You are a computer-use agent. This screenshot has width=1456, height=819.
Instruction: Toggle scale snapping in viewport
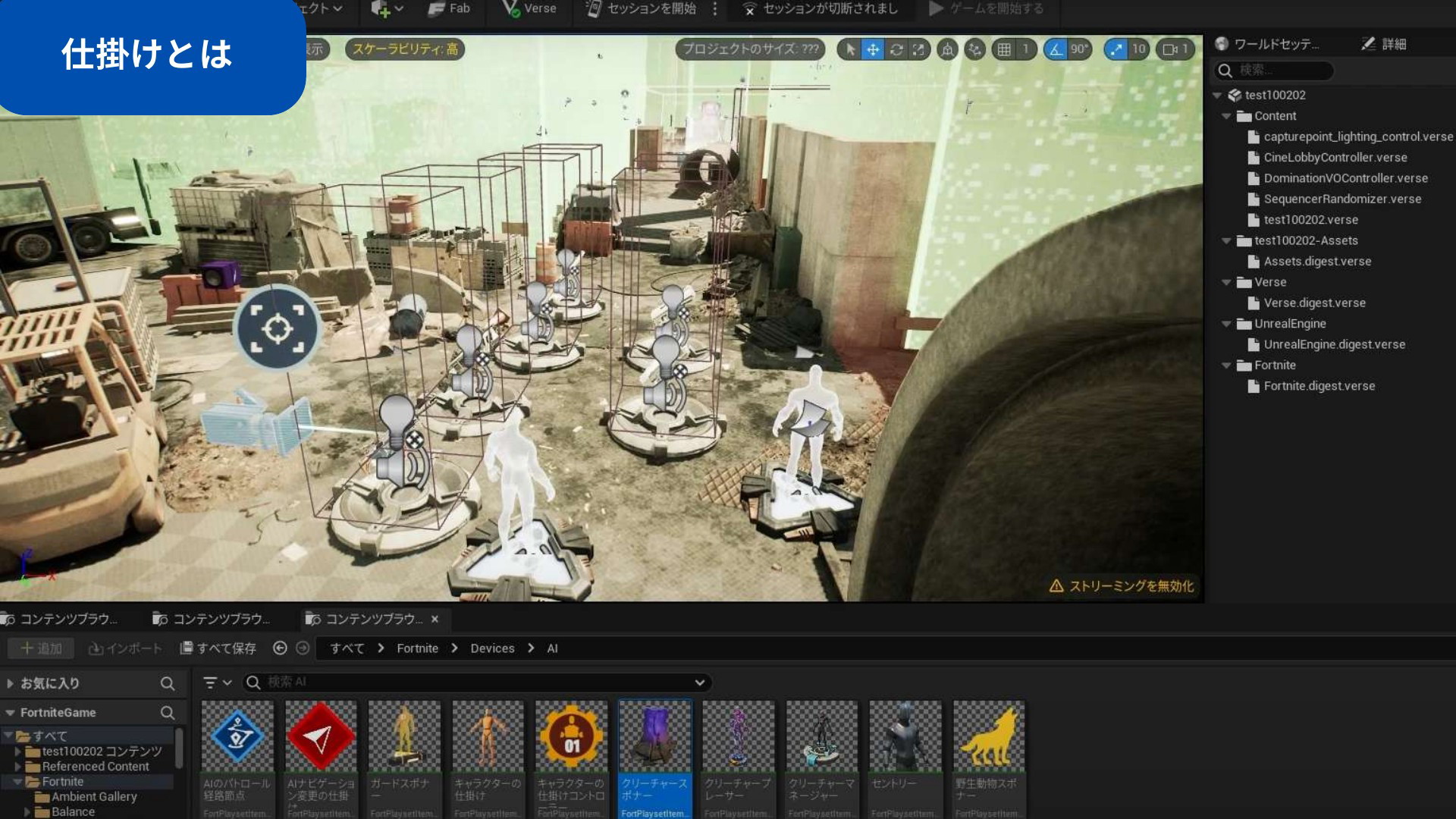point(1116,49)
